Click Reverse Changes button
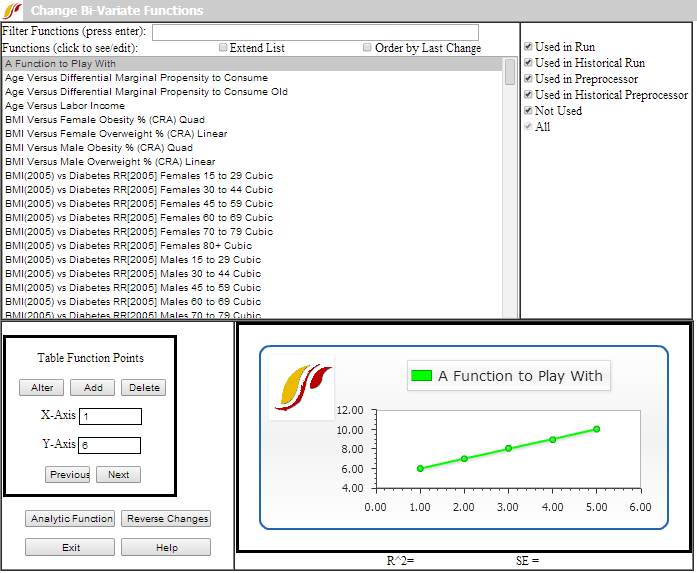This screenshot has width=697, height=573. [x=166, y=519]
